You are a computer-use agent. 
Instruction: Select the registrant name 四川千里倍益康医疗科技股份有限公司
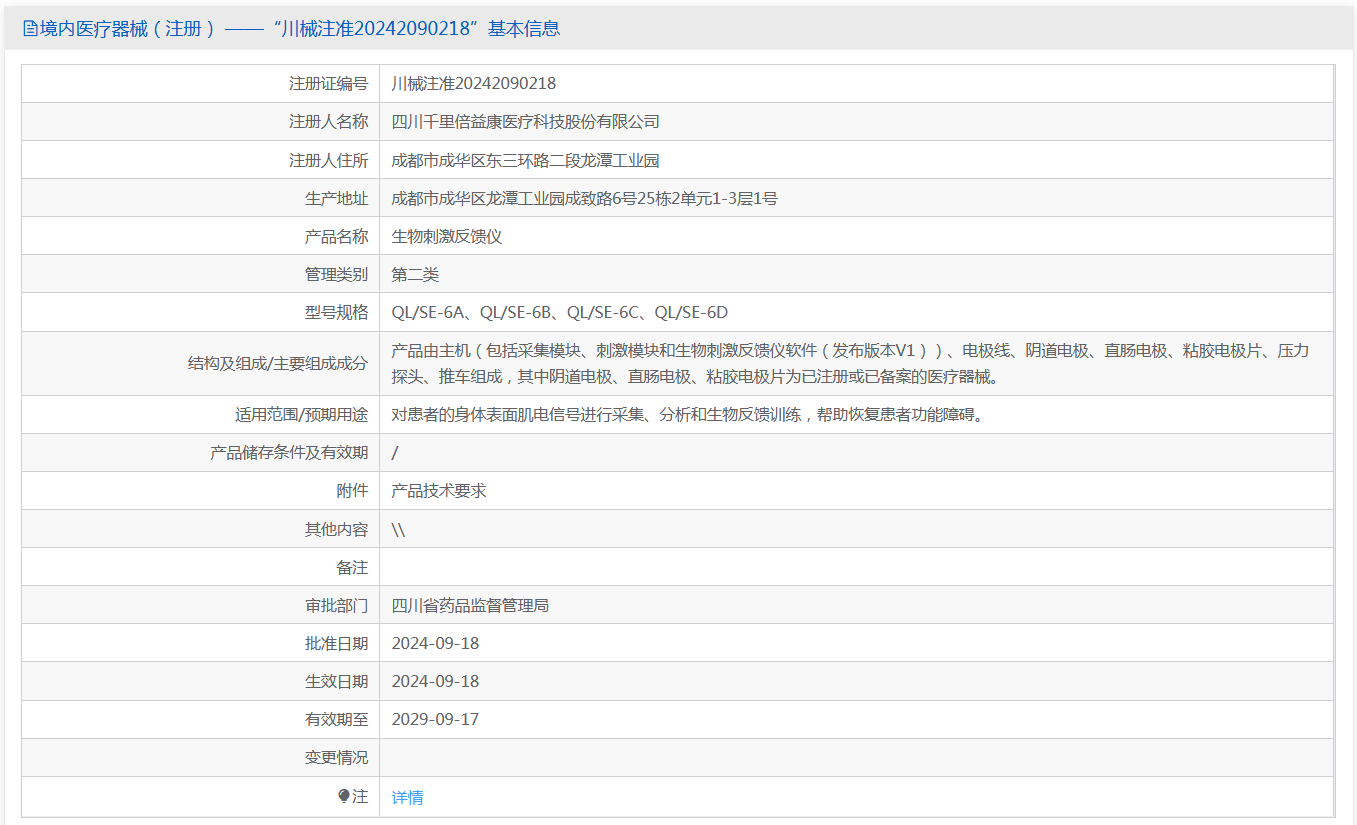526,122
